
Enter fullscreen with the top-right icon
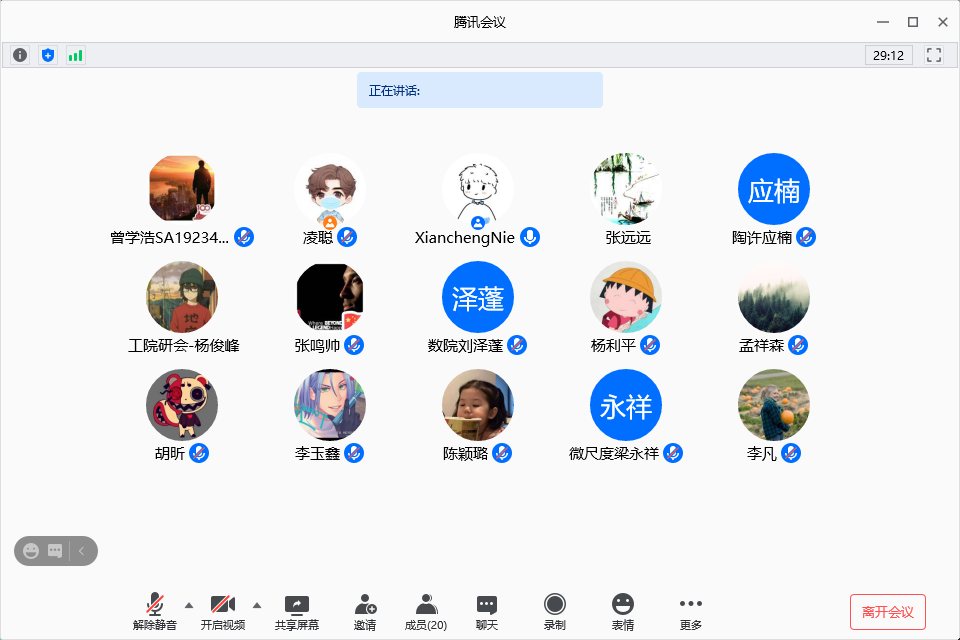click(934, 55)
